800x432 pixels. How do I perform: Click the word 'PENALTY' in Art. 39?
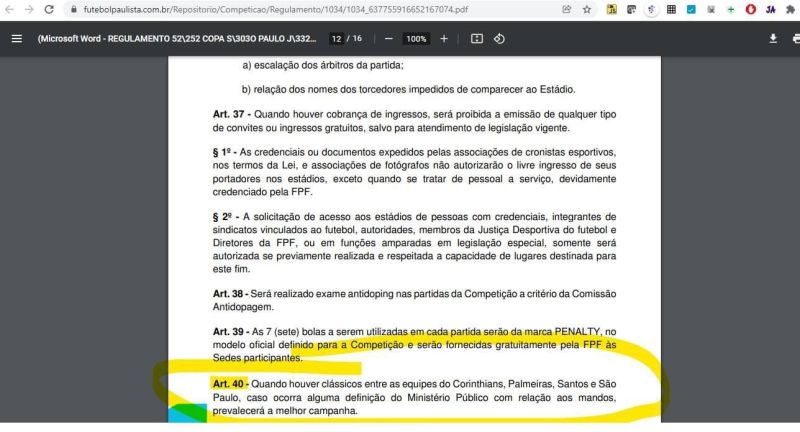(577, 332)
